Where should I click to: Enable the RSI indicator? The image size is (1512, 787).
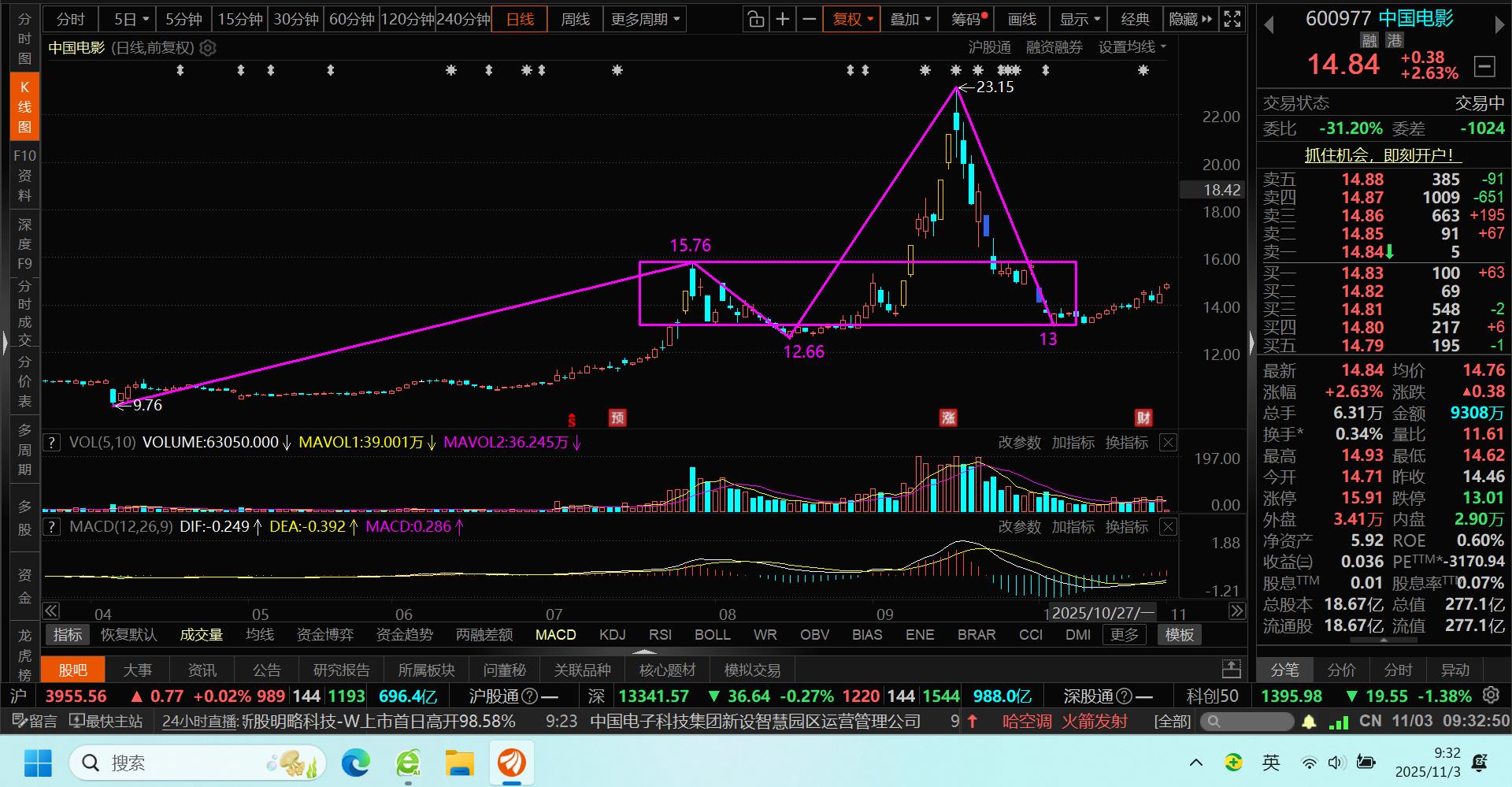pos(661,635)
